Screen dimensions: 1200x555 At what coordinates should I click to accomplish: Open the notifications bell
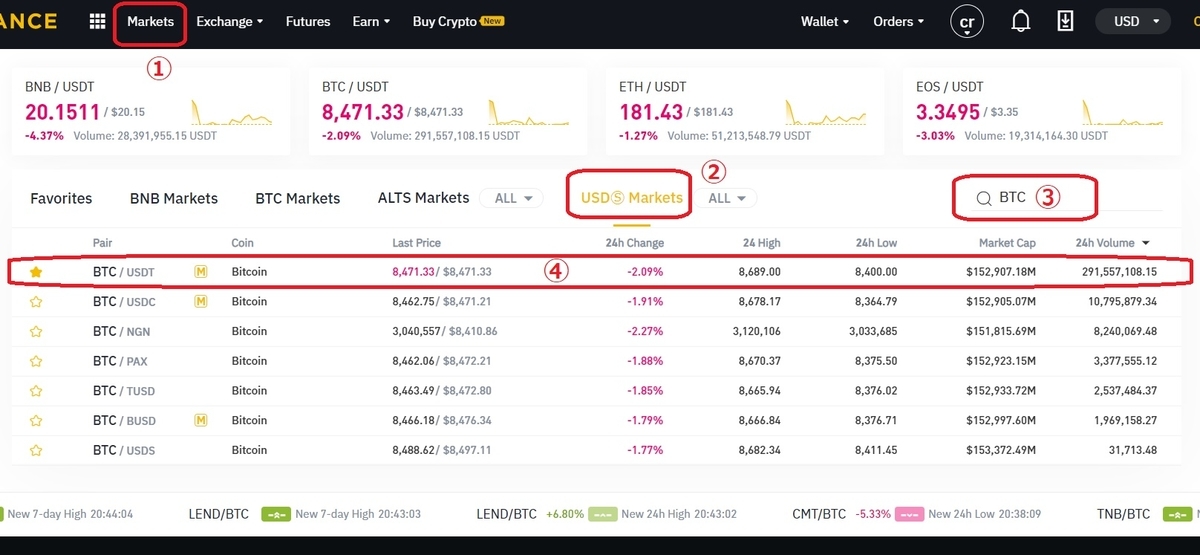tap(1021, 21)
